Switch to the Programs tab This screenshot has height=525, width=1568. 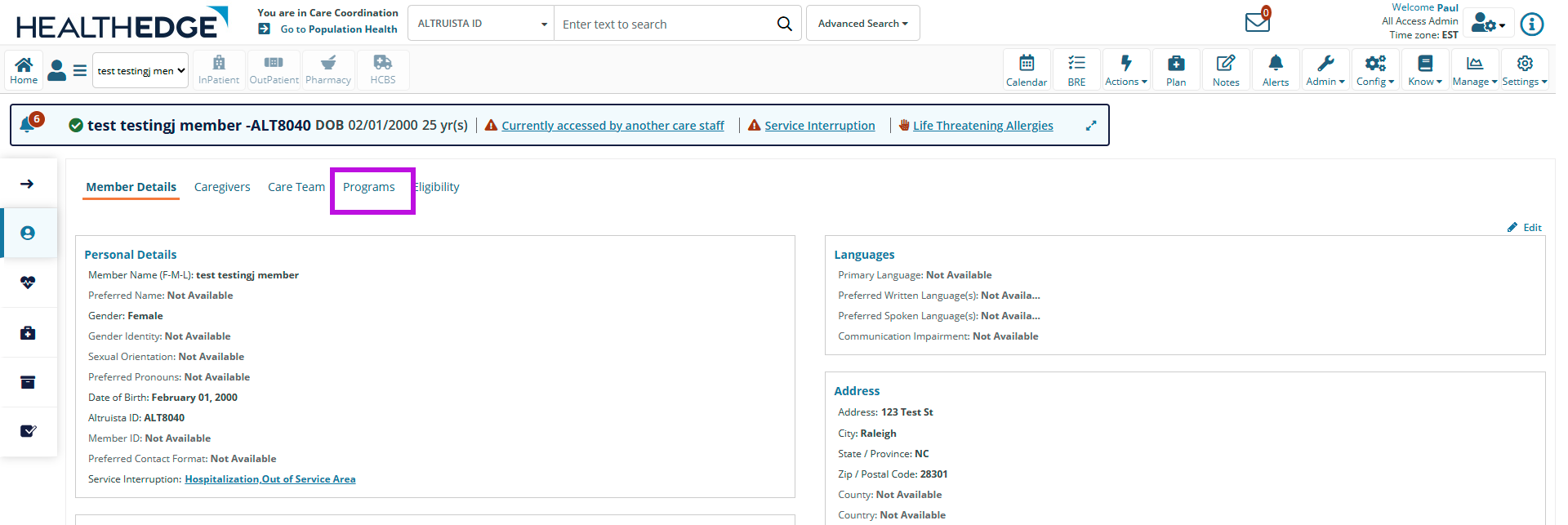tap(369, 187)
